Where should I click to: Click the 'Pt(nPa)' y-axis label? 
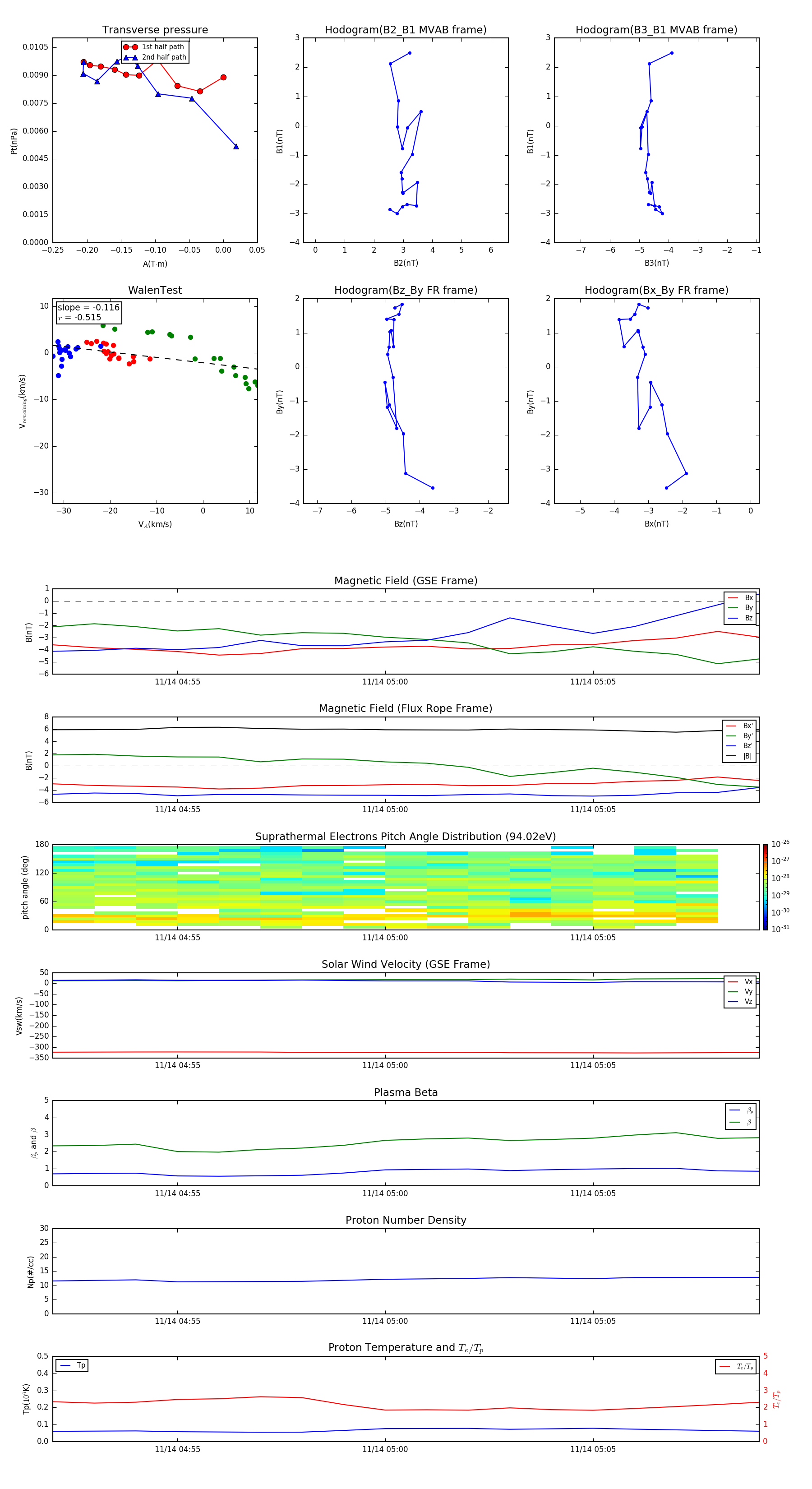[14, 141]
